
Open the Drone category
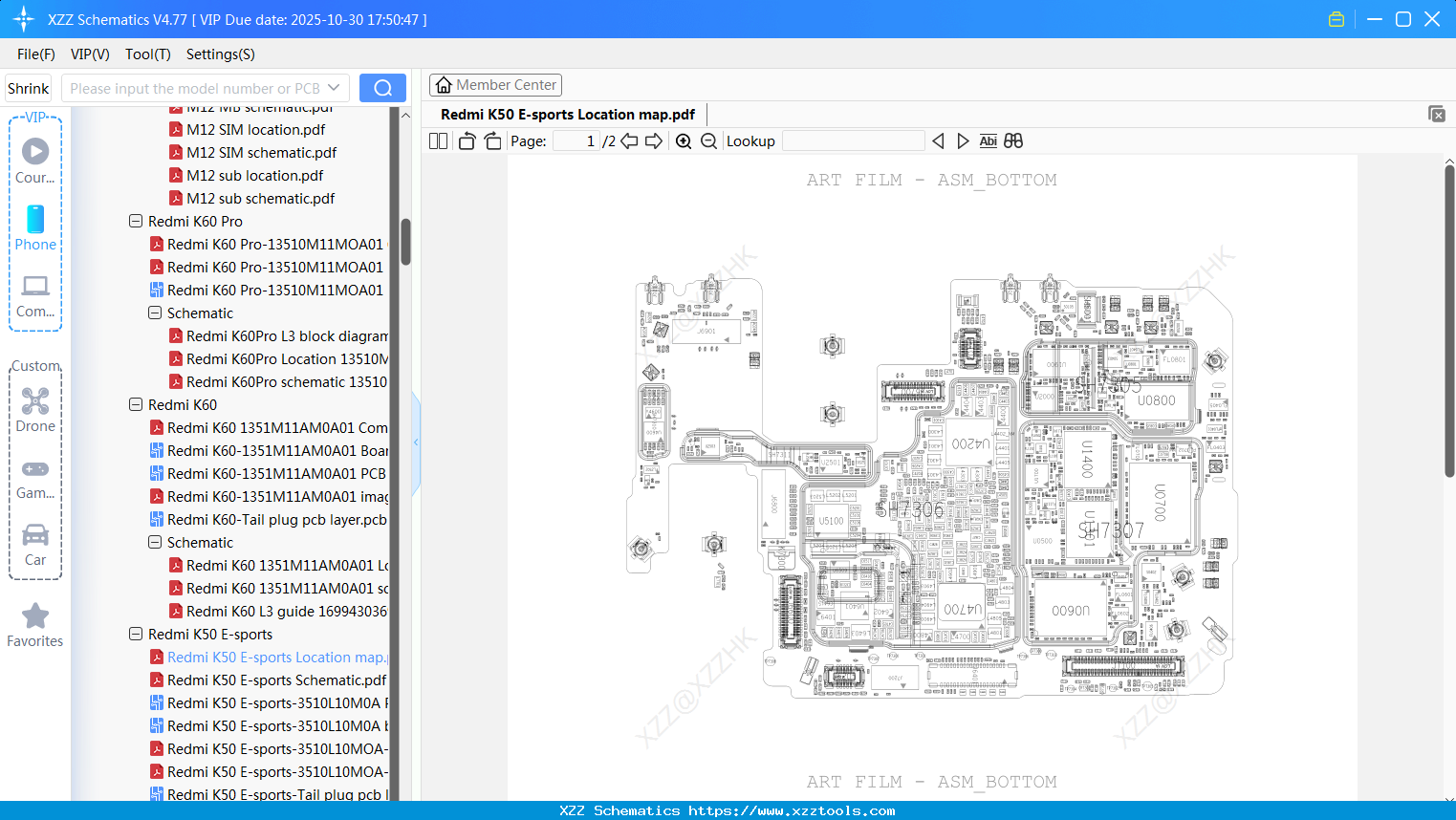35,409
